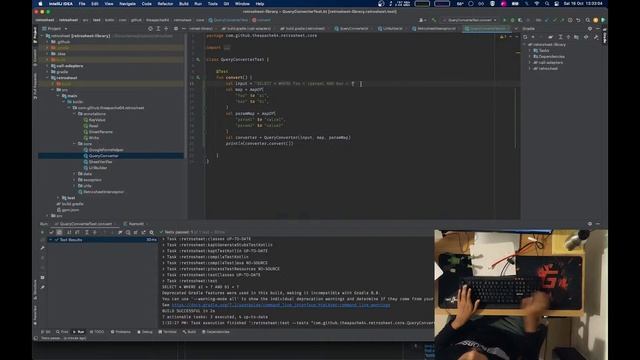
Task: Expand the folded import line
Action: [227, 48]
